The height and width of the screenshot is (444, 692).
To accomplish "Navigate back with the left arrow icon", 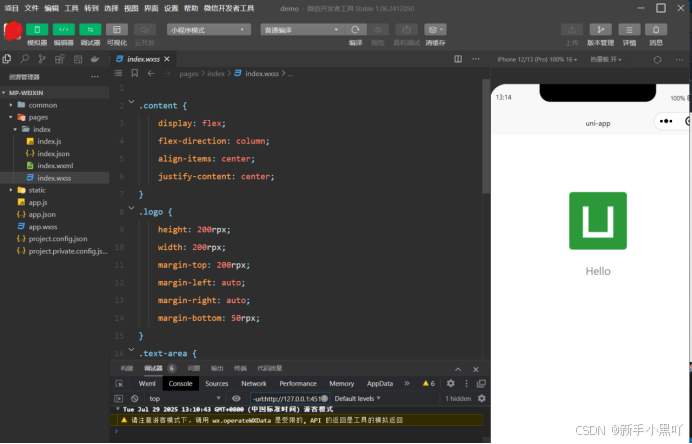I will pos(151,73).
